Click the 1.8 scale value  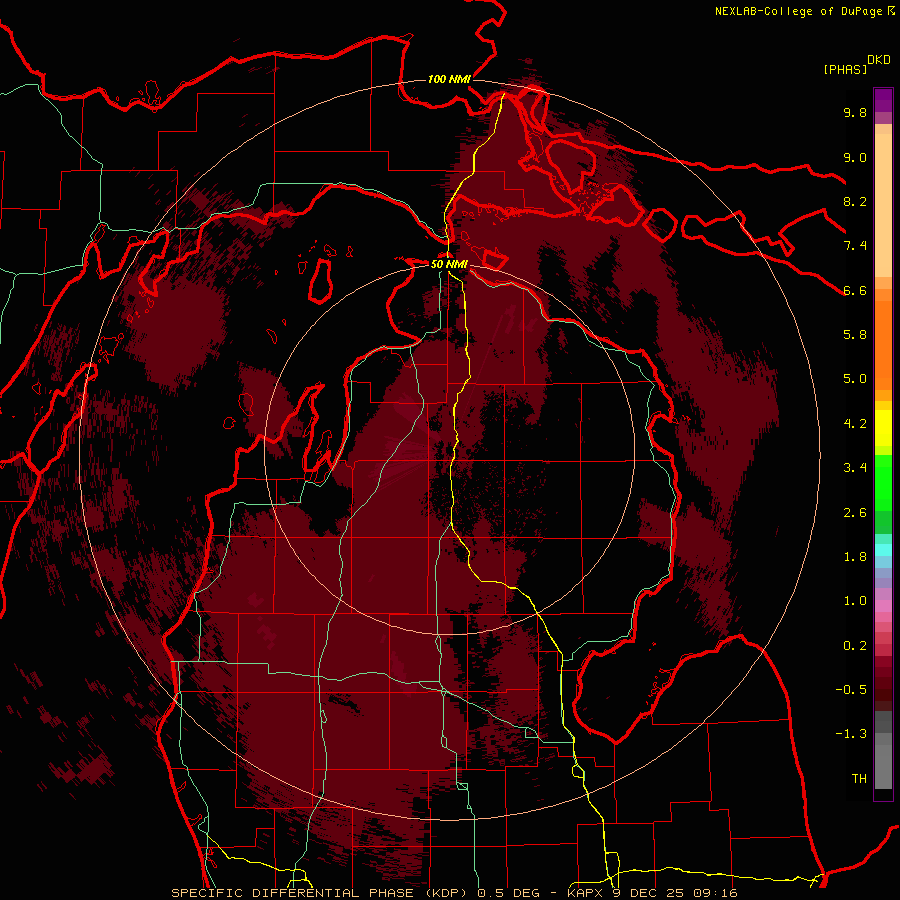pos(855,557)
